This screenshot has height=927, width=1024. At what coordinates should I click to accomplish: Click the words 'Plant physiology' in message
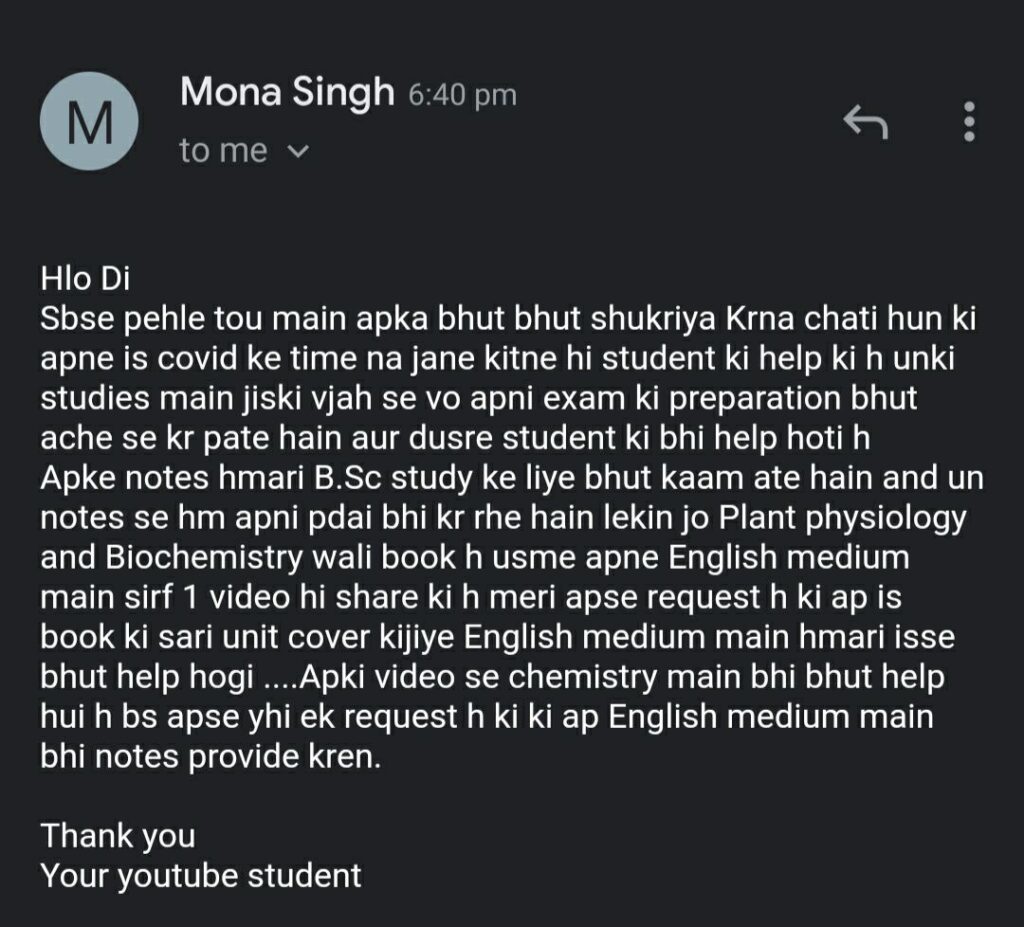(842, 519)
